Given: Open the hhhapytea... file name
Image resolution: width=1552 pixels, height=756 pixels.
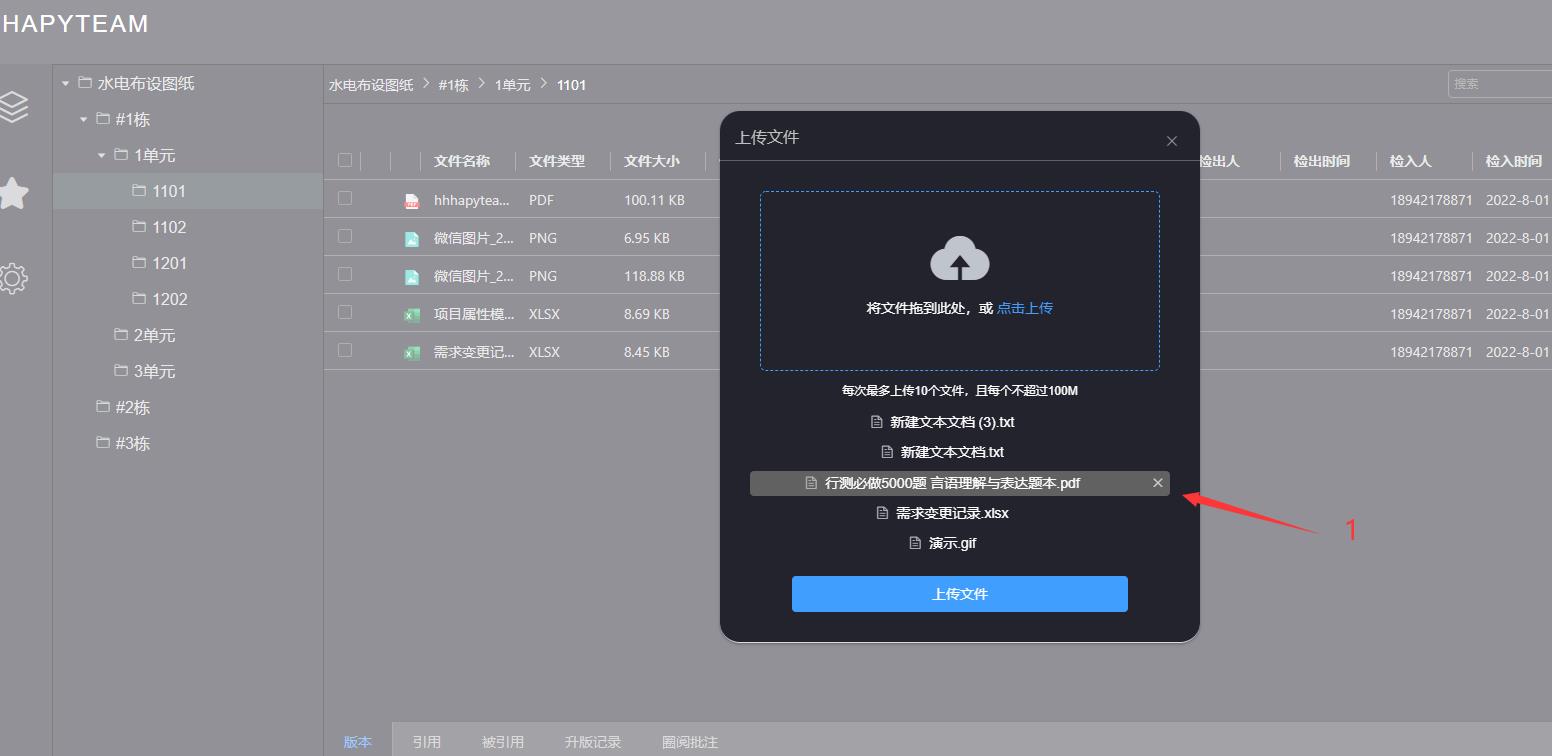Looking at the screenshot, I should 472,200.
